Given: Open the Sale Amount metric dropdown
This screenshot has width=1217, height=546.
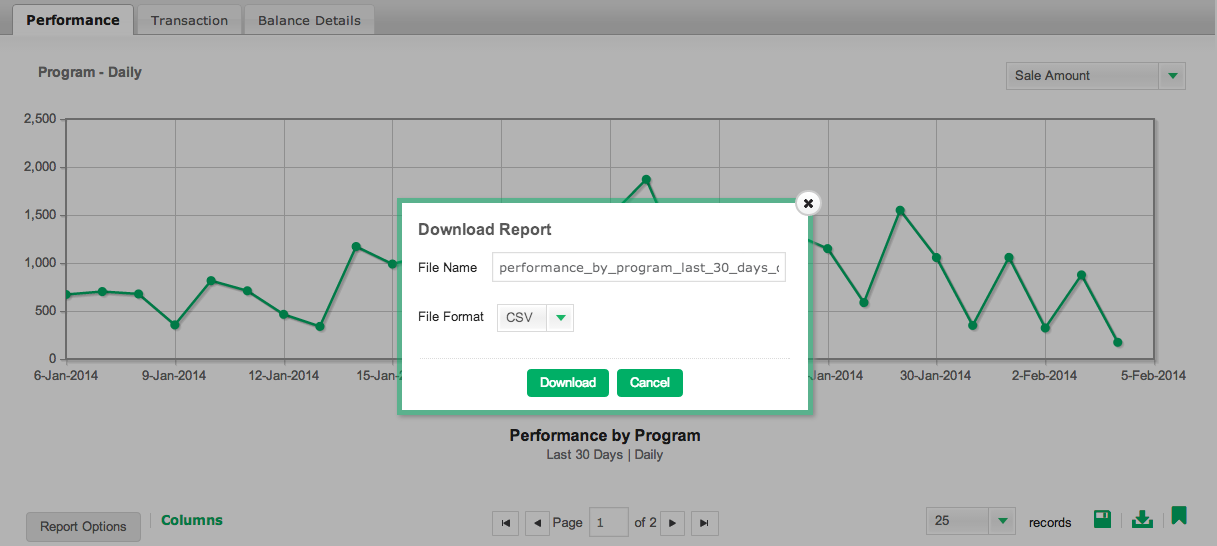Looking at the screenshot, I should (1172, 76).
